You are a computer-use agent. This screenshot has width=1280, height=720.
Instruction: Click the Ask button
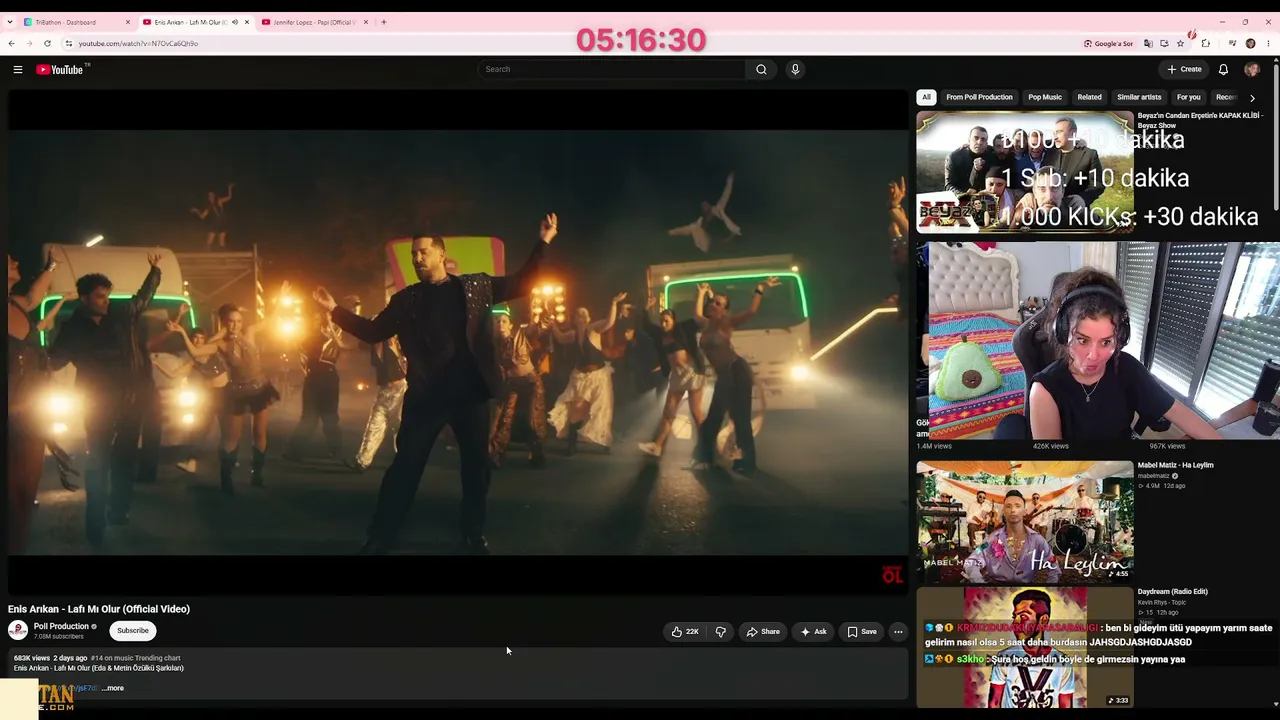pos(814,631)
